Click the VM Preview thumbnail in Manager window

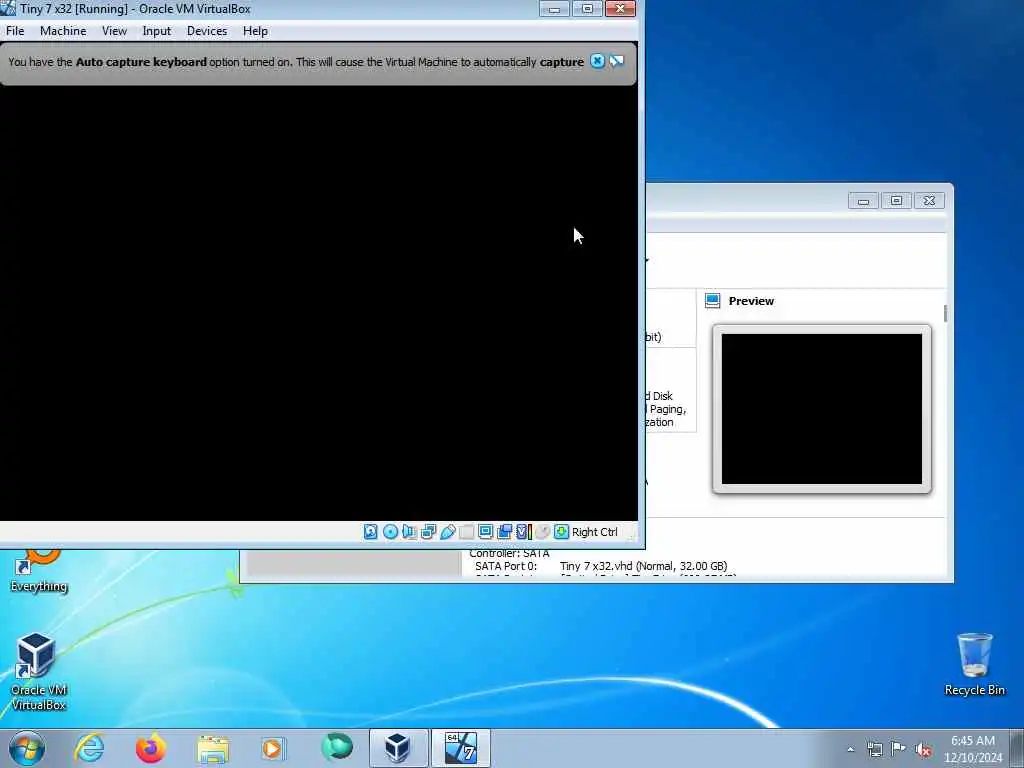[x=822, y=409]
